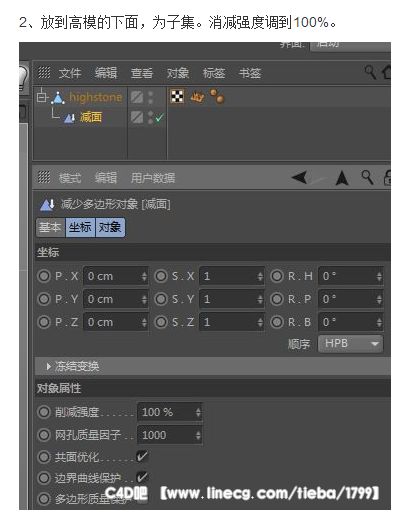Viewport: 405px width, 510px height.
Task: Click the object manager search magnifier icon
Action: [x=370, y=72]
